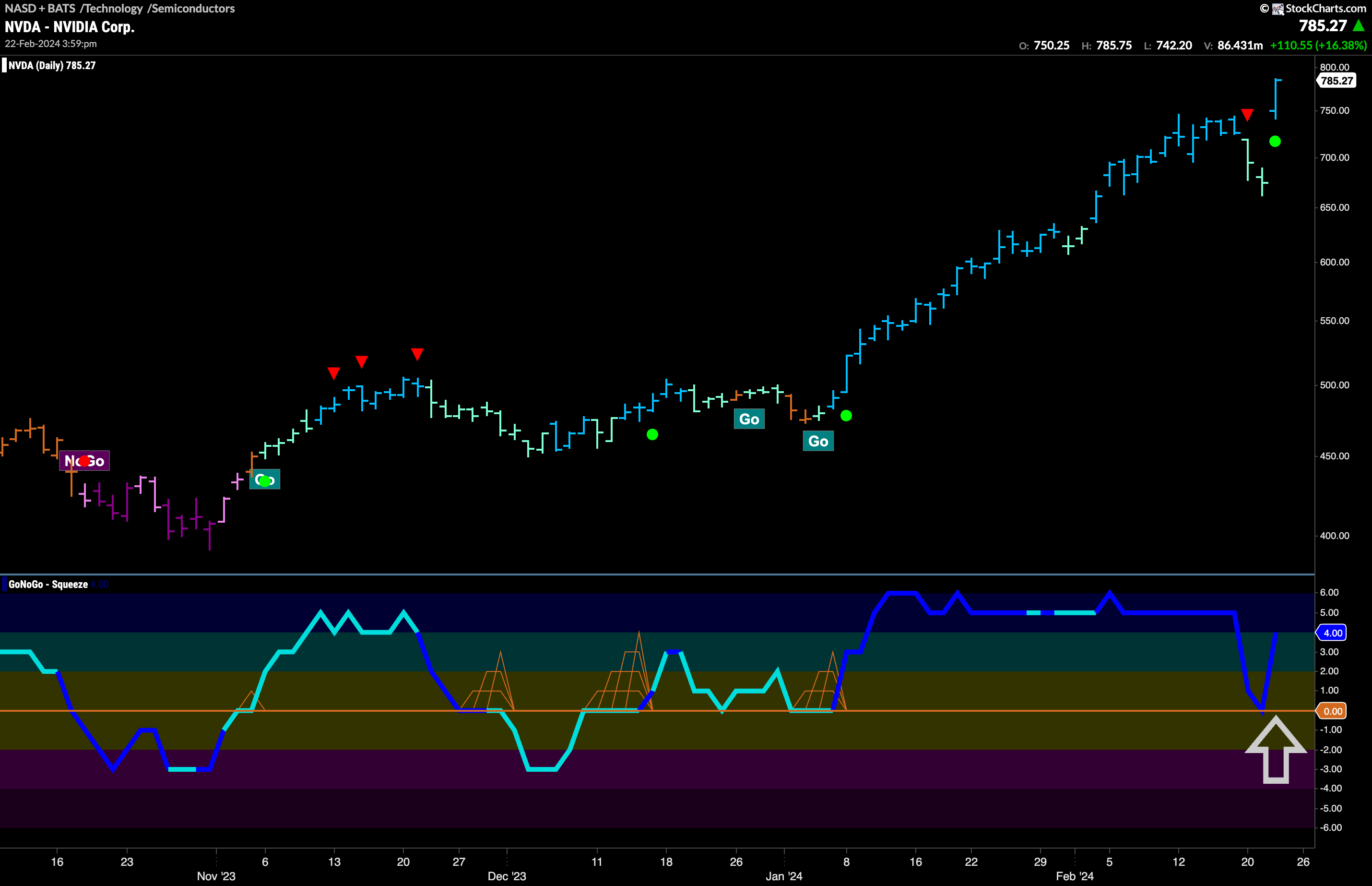Click the date label 18 on time axis

point(666,862)
